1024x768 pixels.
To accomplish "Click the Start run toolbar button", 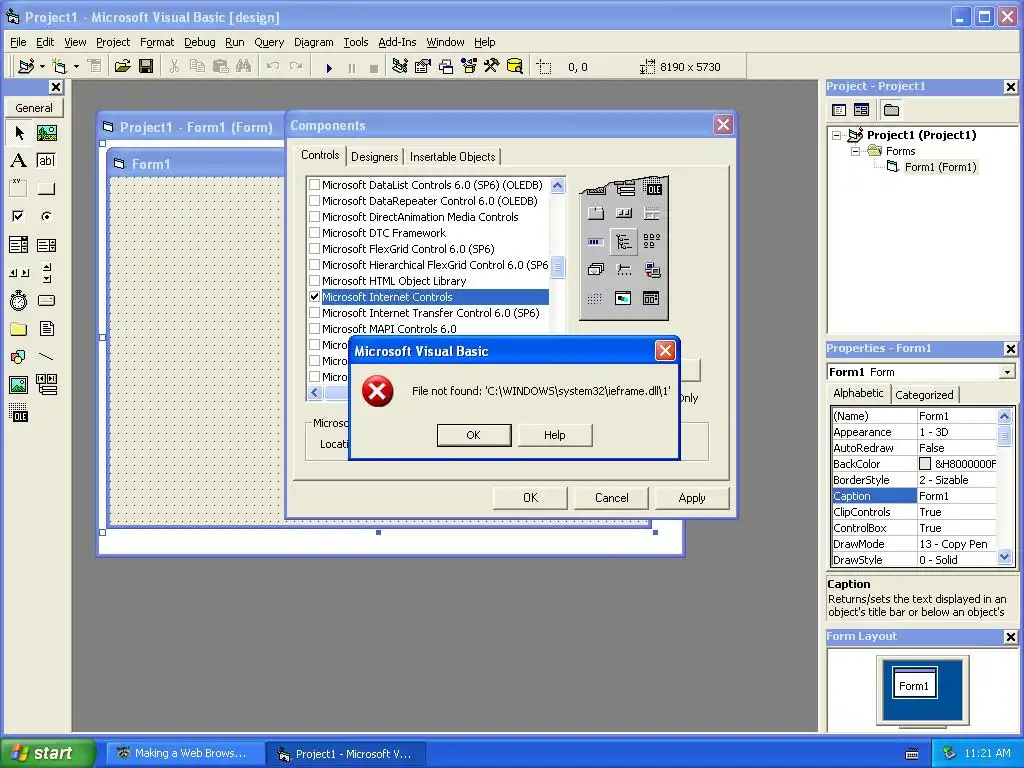I will point(329,67).
